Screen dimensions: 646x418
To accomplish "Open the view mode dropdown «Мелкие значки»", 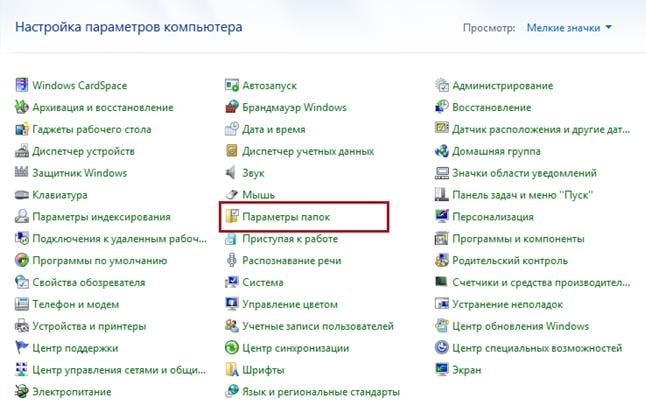I will click(569, 28).
